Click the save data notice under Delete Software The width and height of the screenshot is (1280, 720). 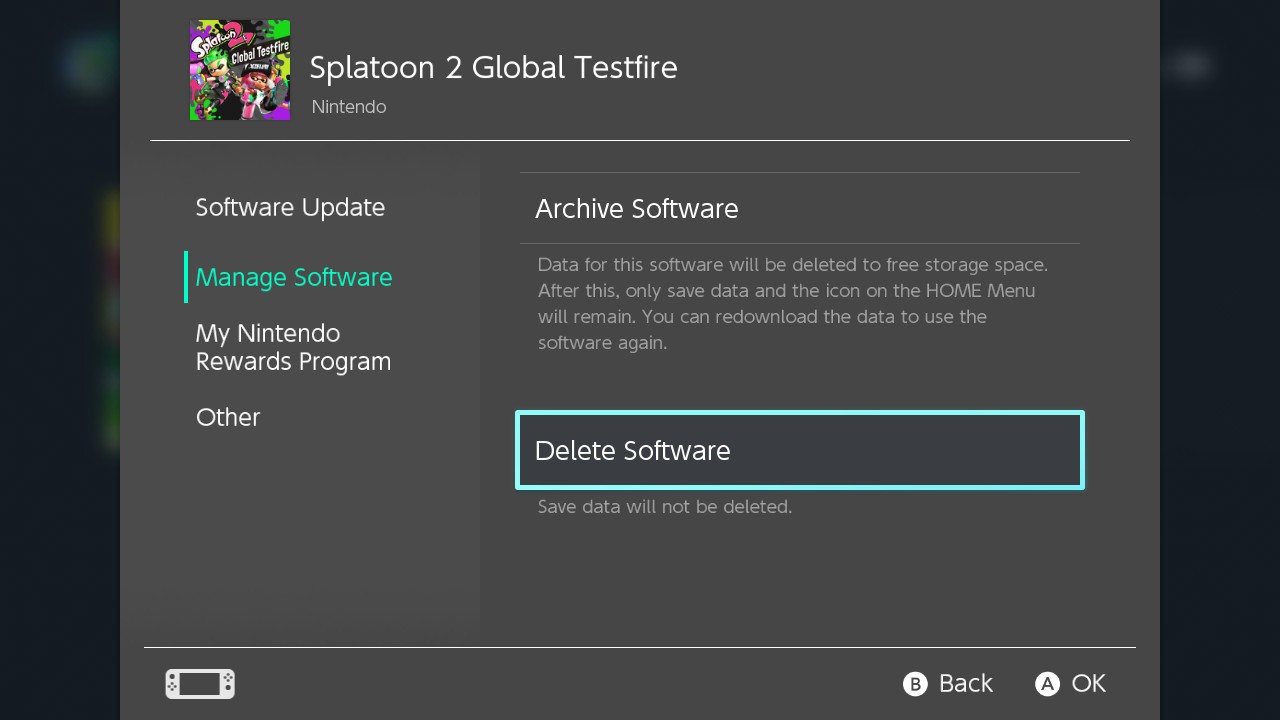[664, 507]
